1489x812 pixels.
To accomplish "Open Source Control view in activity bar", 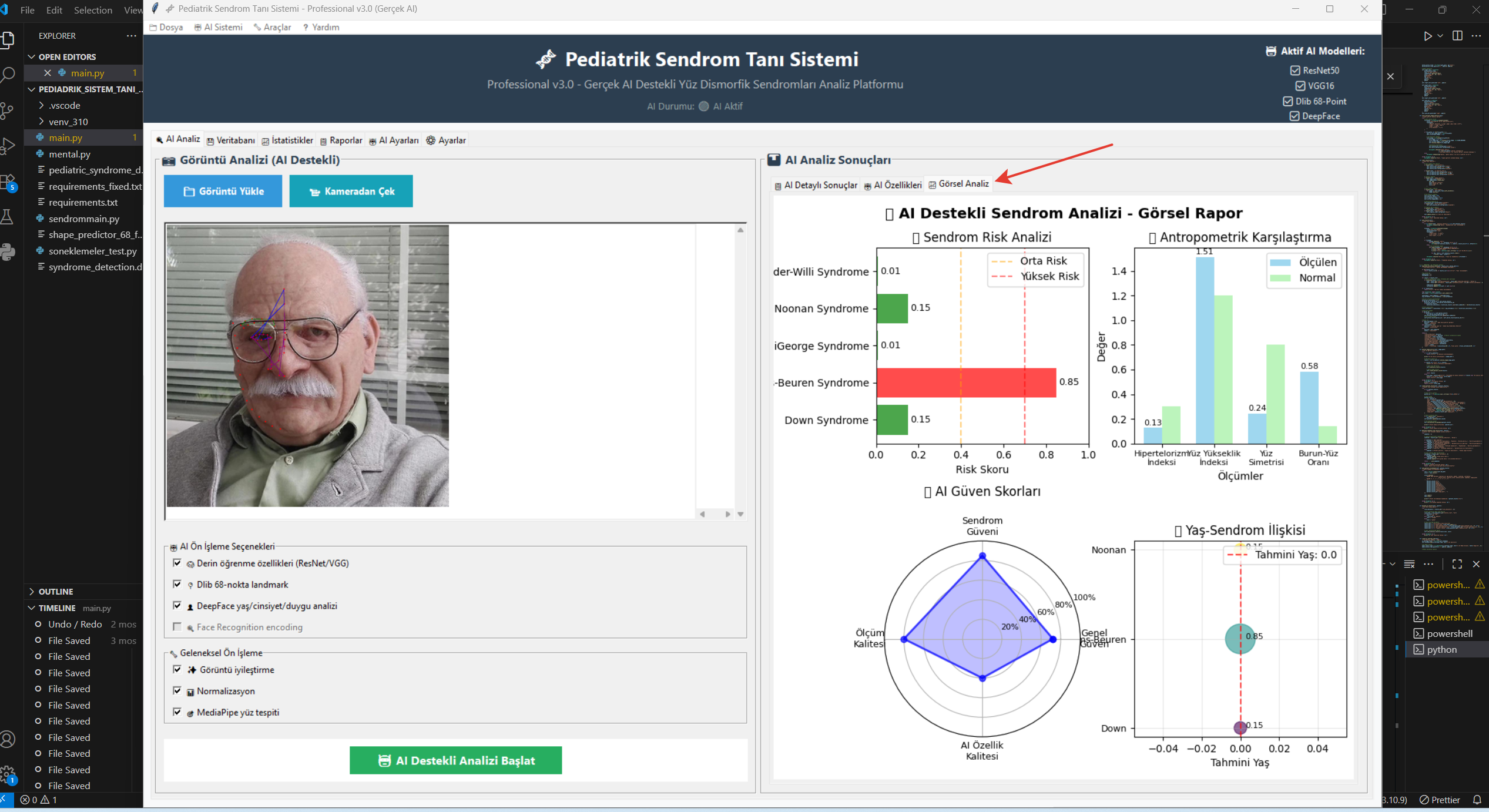I will click(7, 110).
